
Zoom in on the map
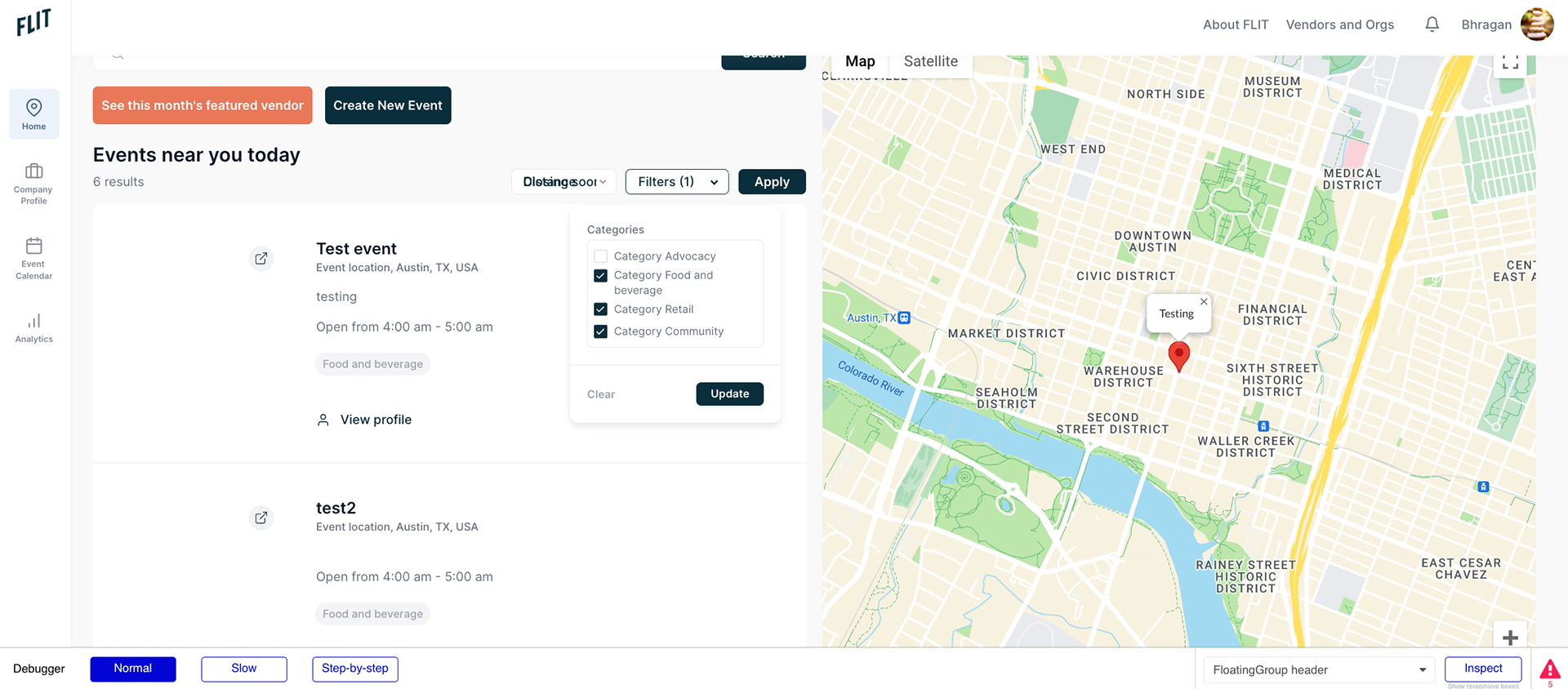(x=1510, y=638)
